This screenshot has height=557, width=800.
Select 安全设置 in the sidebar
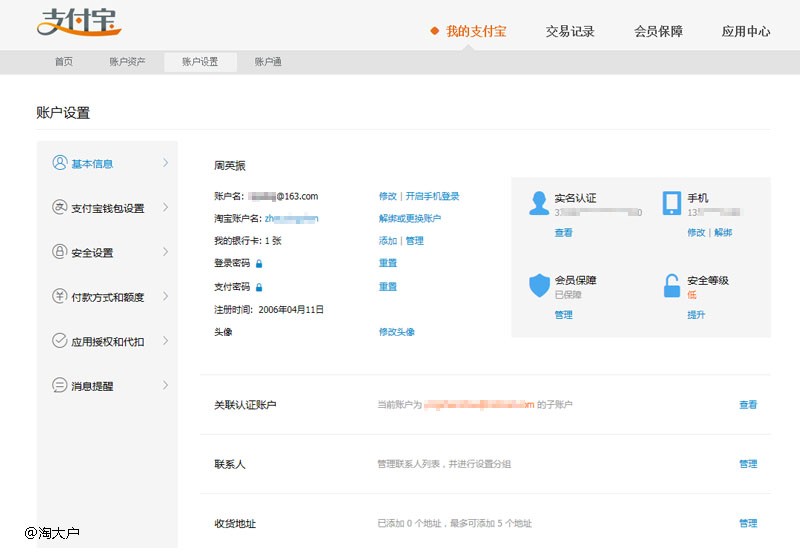92,252
